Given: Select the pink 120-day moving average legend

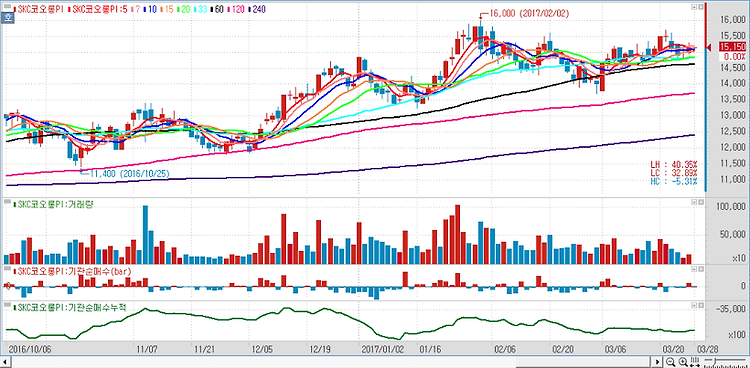Looking at the screenshot, I should [236, 9].
